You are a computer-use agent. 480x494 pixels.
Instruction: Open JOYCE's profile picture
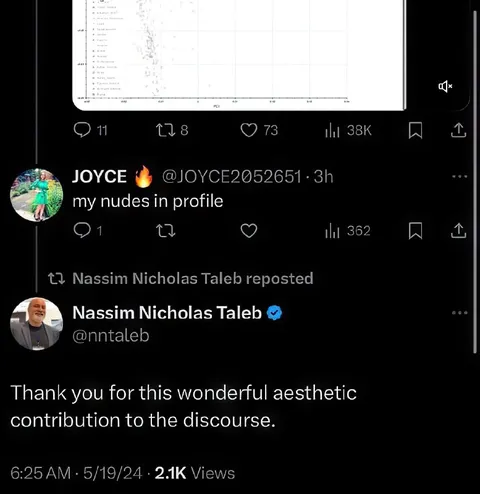(37, 195)
